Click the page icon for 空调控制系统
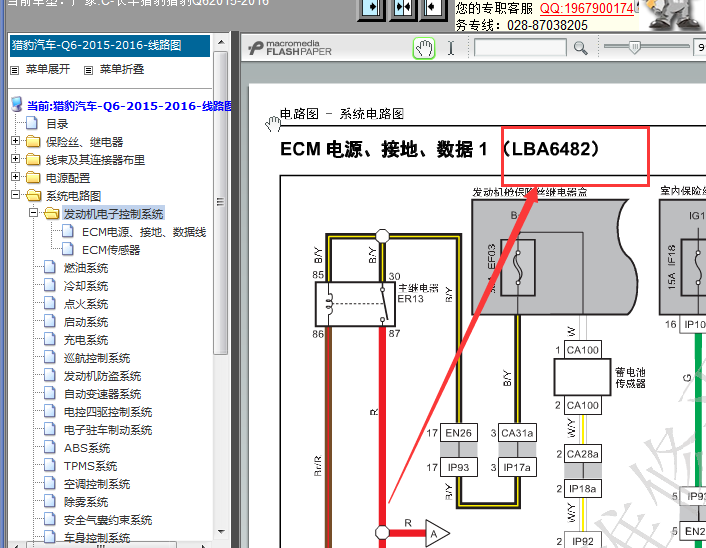This screenshot has width=706, height=548. (50, 483)
